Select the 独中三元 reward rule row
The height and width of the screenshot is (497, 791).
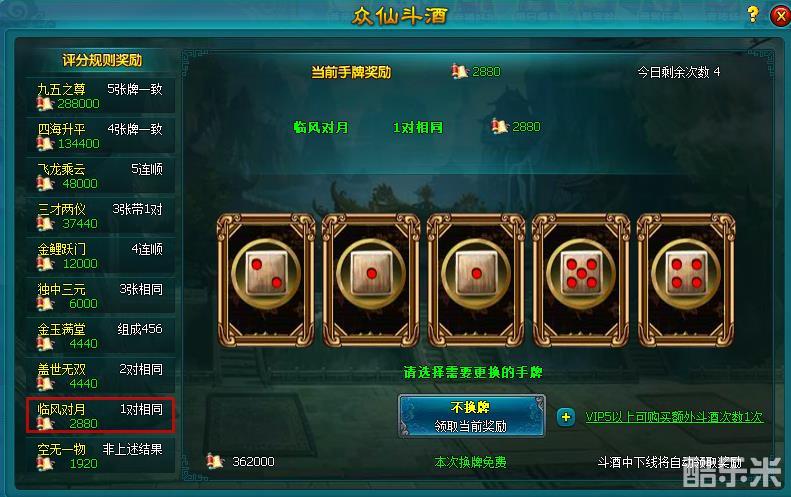pyautogui.click(x=100, y=296)
